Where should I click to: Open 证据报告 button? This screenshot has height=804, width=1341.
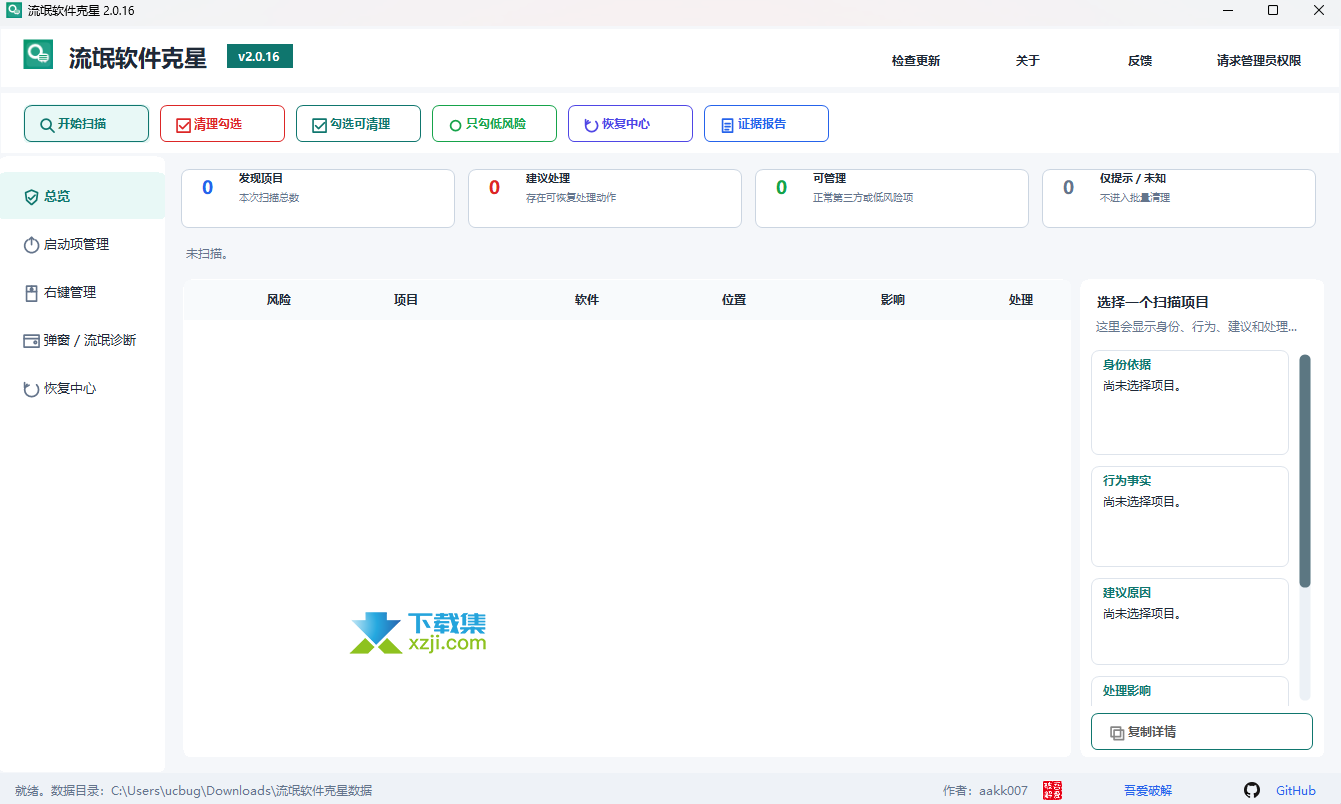[766, 124]
